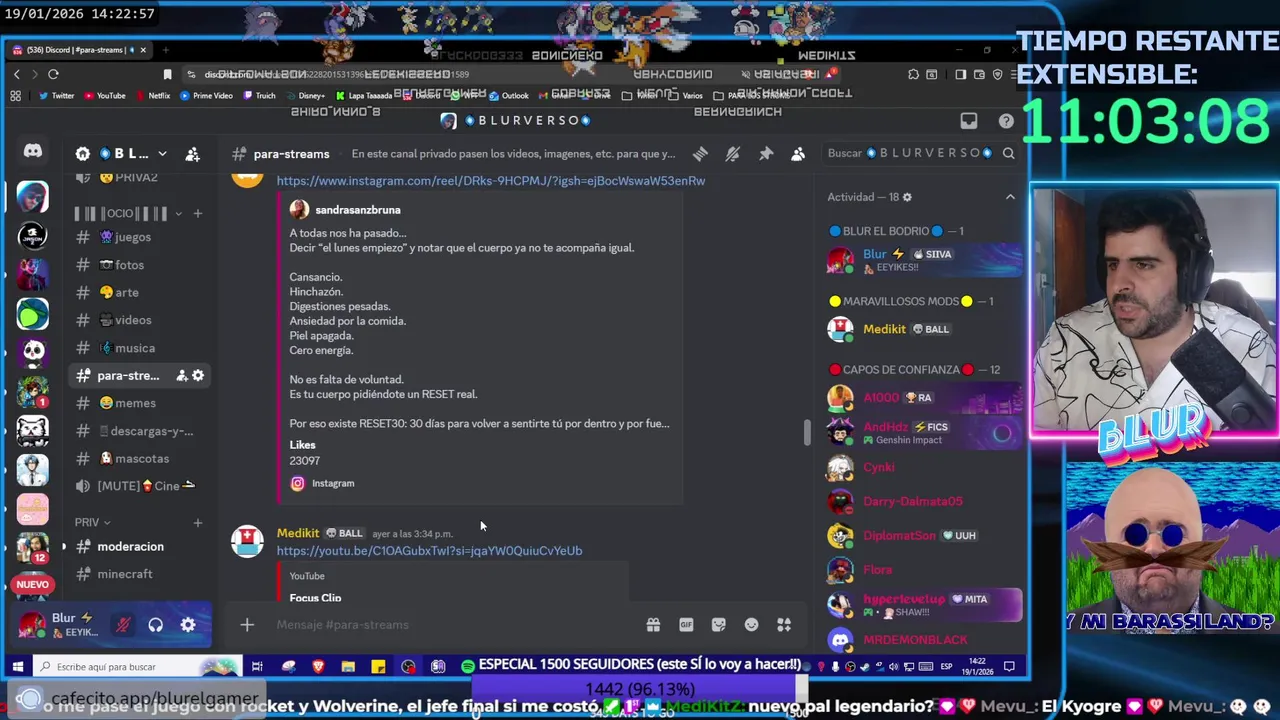Image resolution: width=1280 pixels, height=720 pixels.
Task: Add channel to PRIV category plus
Action: click(198, 522)
